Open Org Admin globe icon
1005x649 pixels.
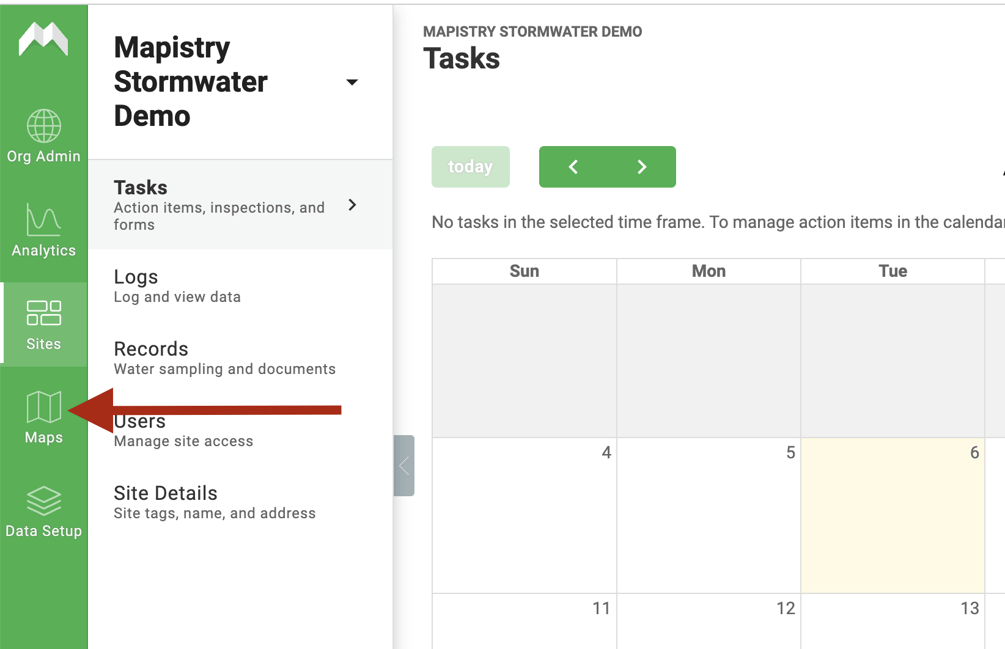(x=43, y=126)
